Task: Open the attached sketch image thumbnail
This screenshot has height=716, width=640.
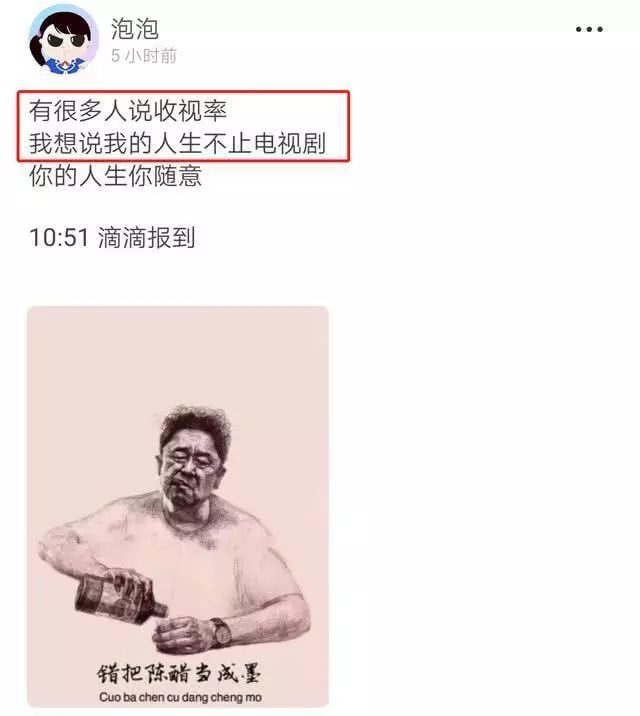Action: coord(178,507)
